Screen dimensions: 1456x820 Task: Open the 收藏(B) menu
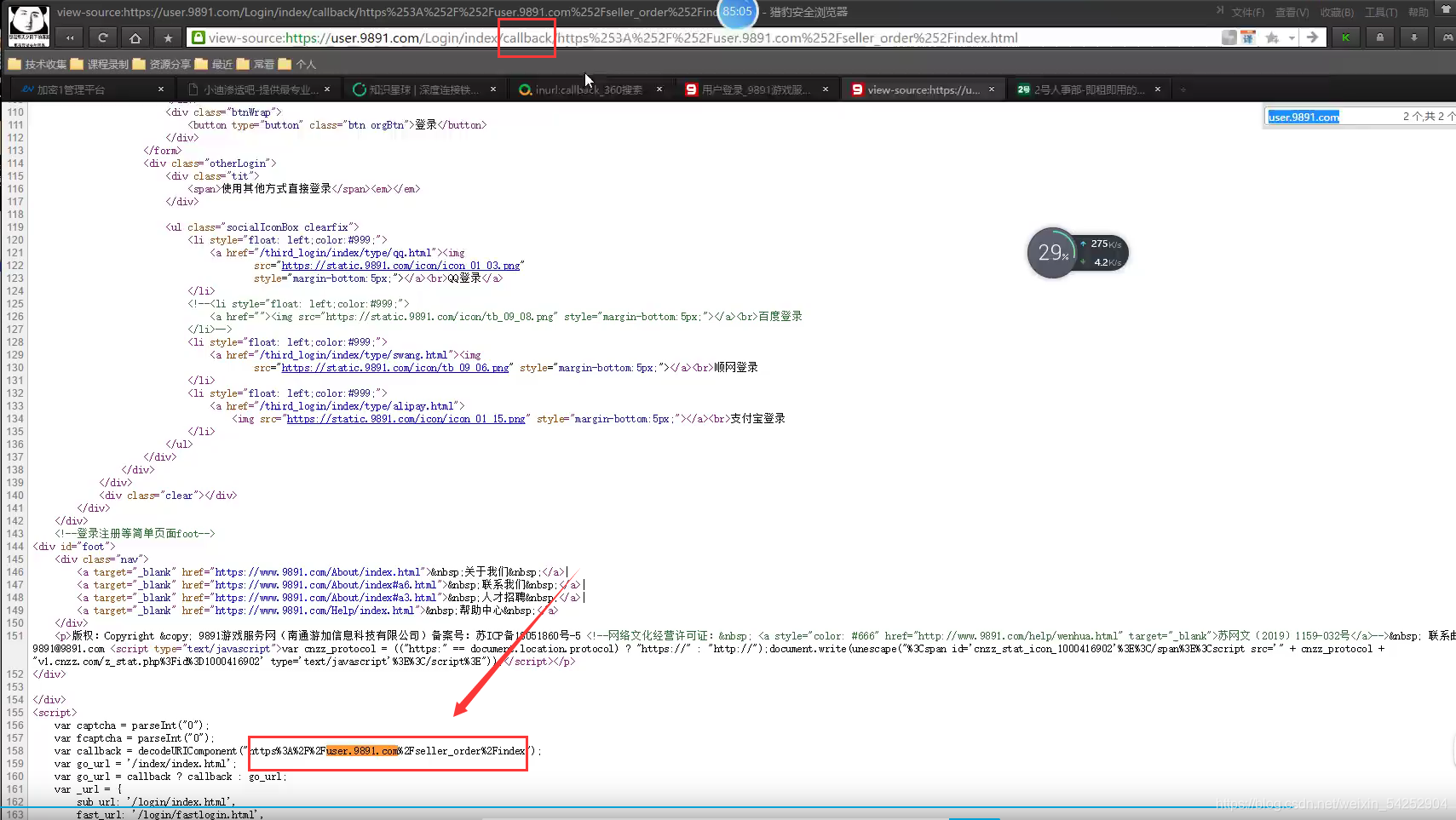click(1337, 12)
